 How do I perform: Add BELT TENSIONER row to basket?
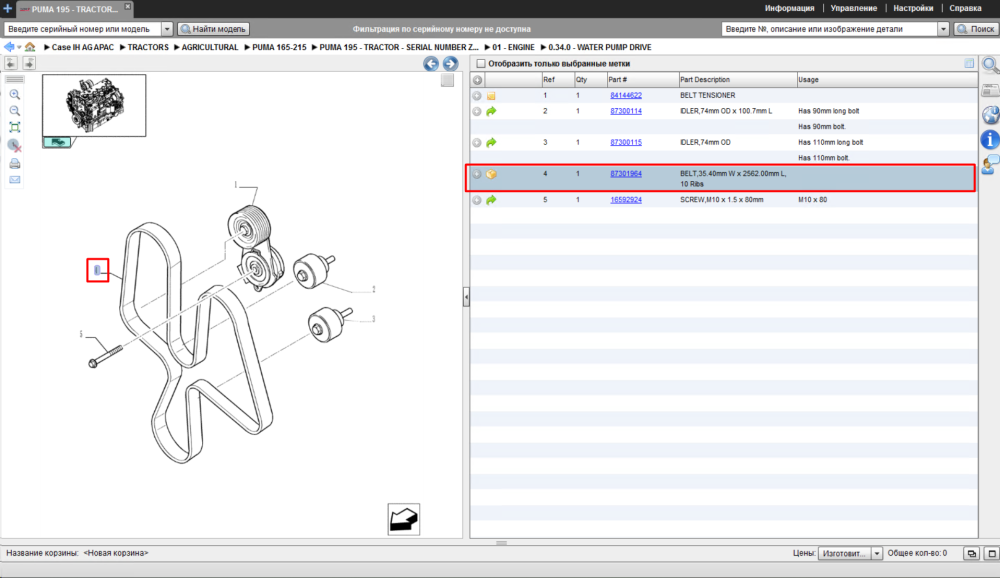pos(476,96)
